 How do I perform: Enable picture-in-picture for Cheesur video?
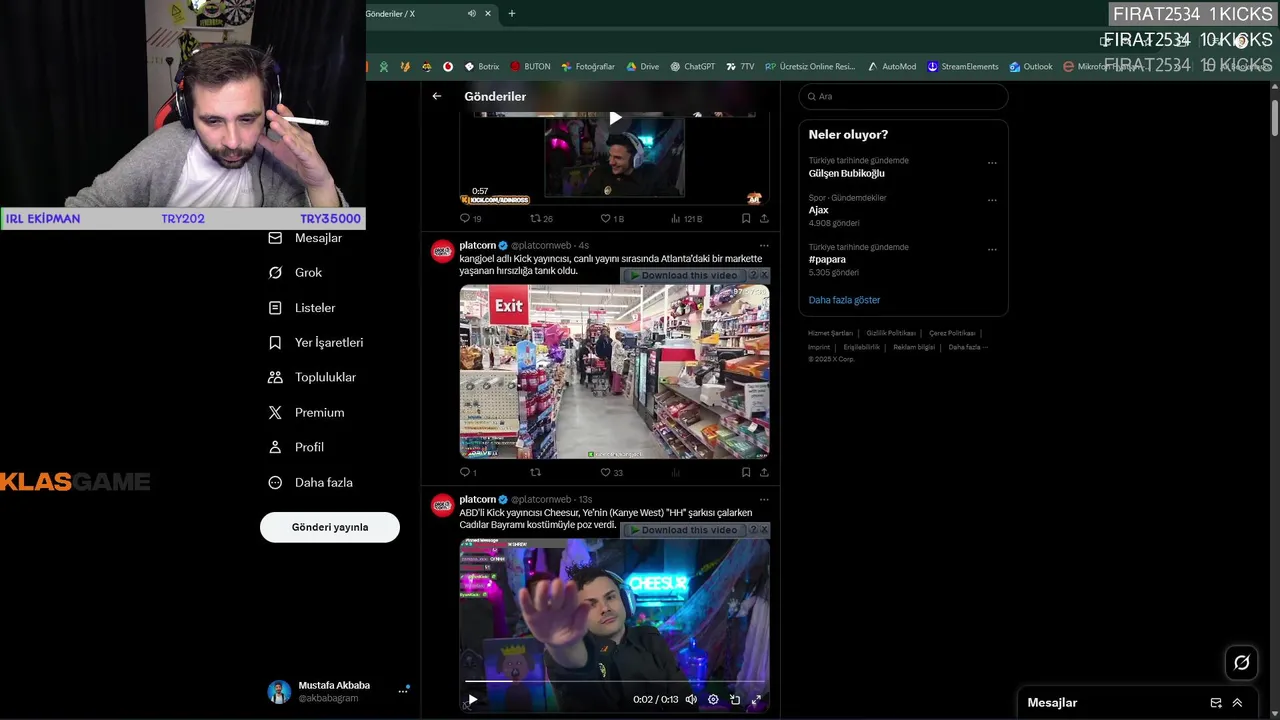pyautogui.click(x=735, y=700)
